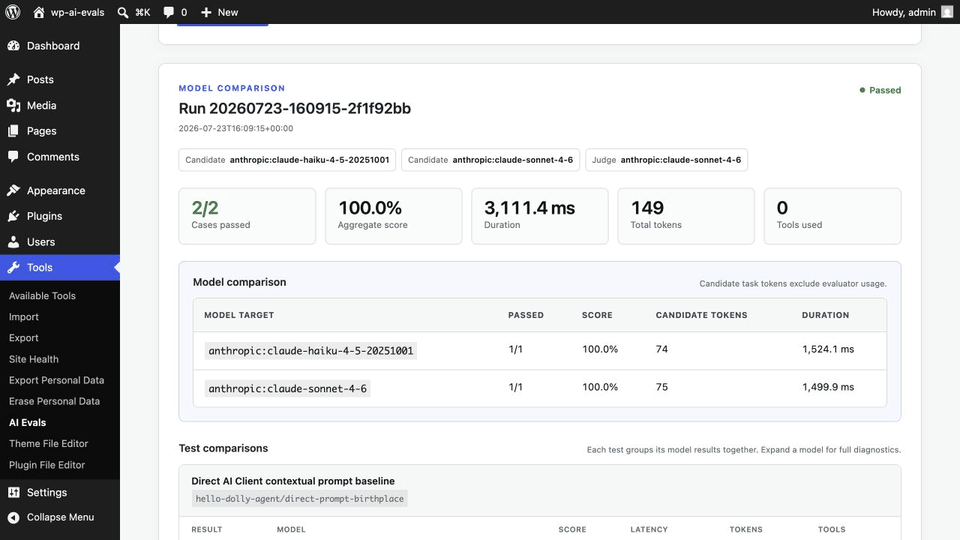Open the Import submenu link
Screen dimensions: 960x540
(24, 317)
